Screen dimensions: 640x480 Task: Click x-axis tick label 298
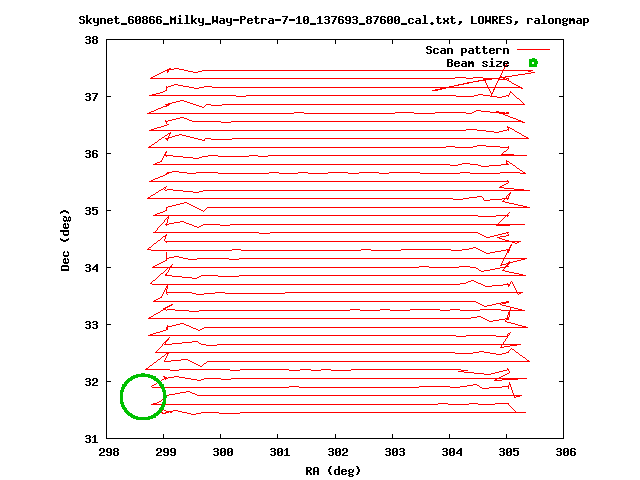pyautogui.click(x=109, y=452)
